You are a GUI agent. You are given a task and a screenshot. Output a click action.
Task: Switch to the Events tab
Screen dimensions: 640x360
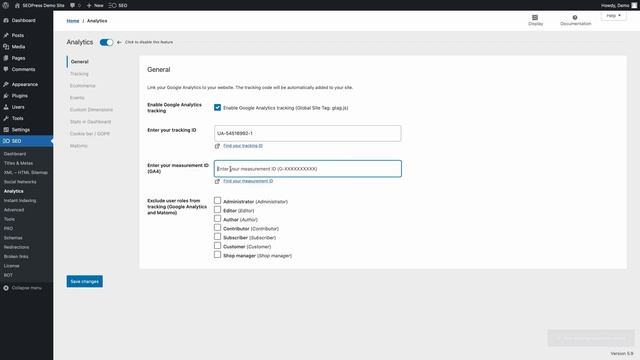click(x=77, y=98)
